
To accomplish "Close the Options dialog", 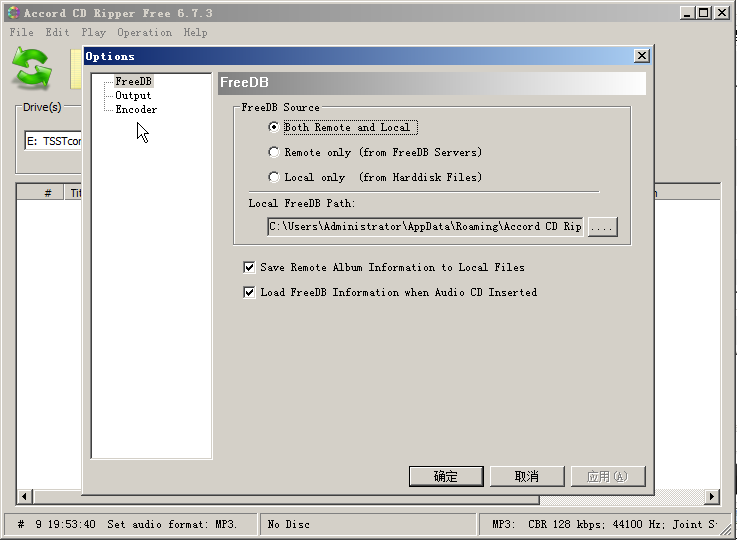I will click(642, 56).
